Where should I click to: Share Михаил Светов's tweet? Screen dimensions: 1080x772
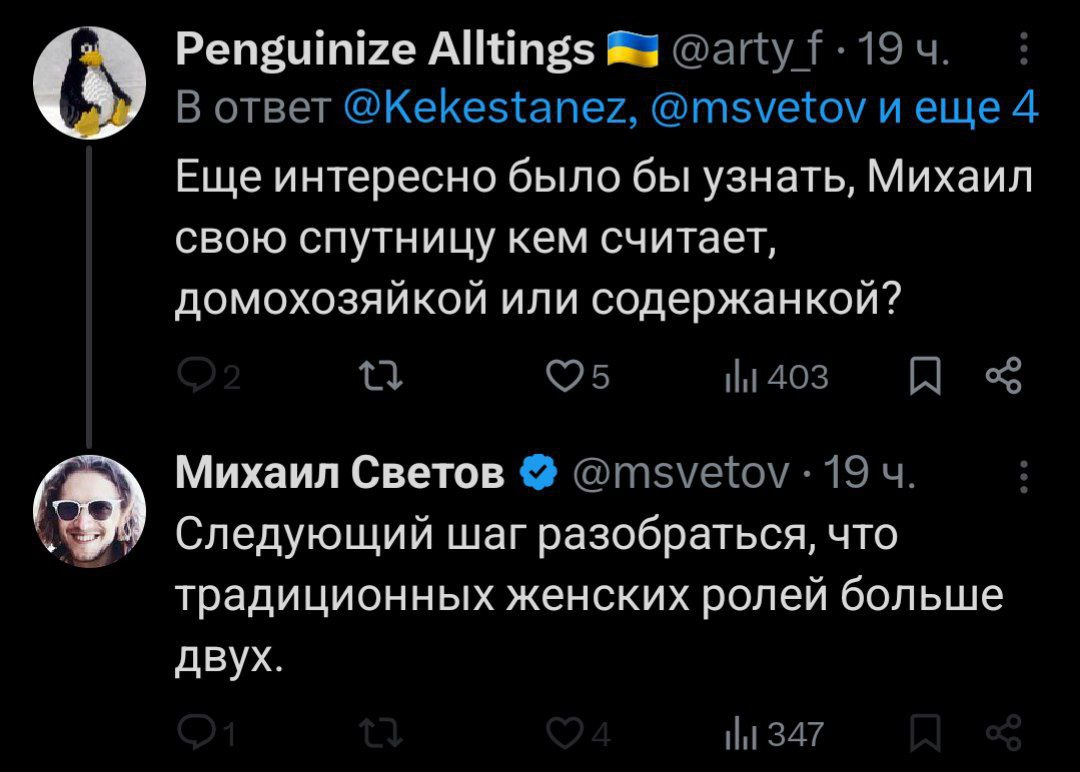coord(999,735)
